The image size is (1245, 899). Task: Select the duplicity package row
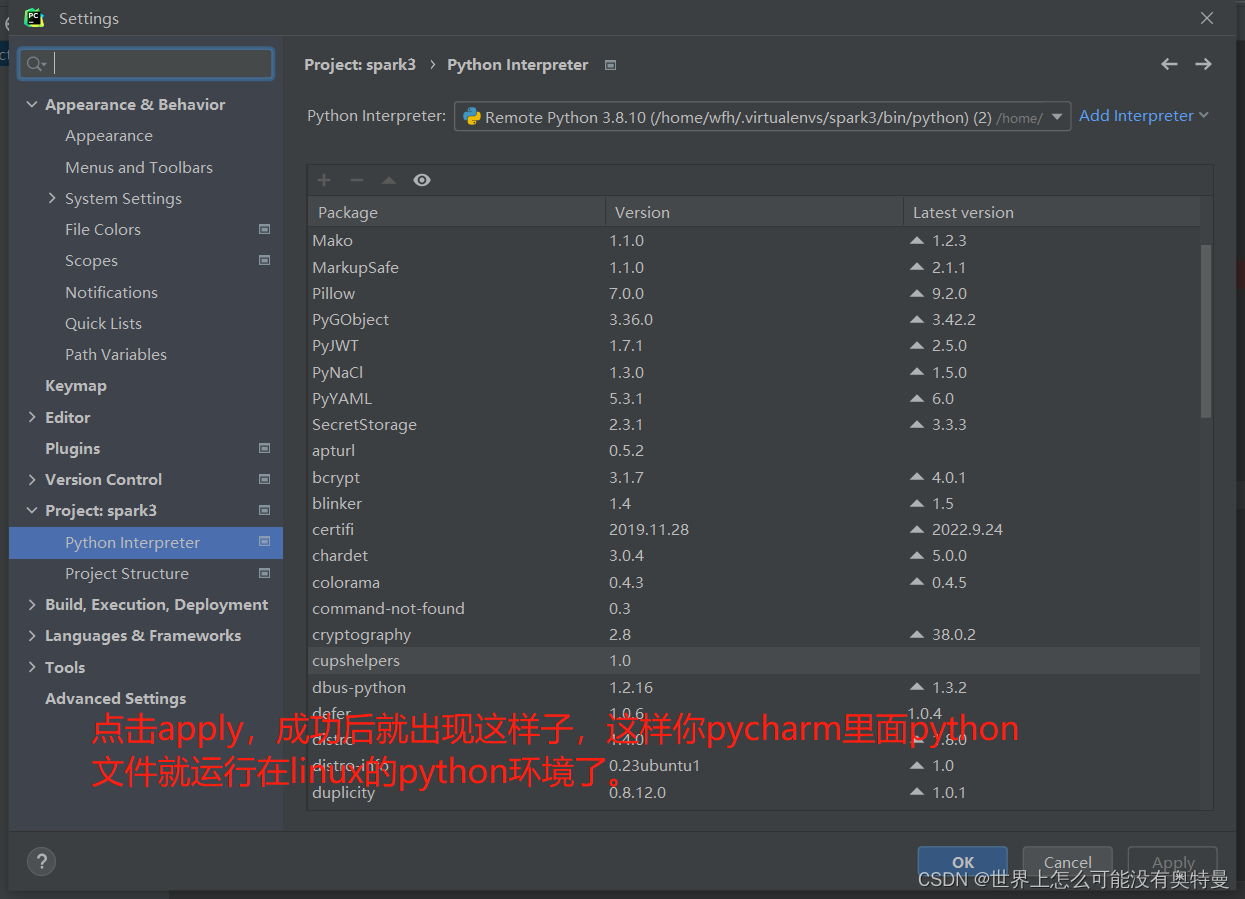pyautogui.click(x=754, y=793)
